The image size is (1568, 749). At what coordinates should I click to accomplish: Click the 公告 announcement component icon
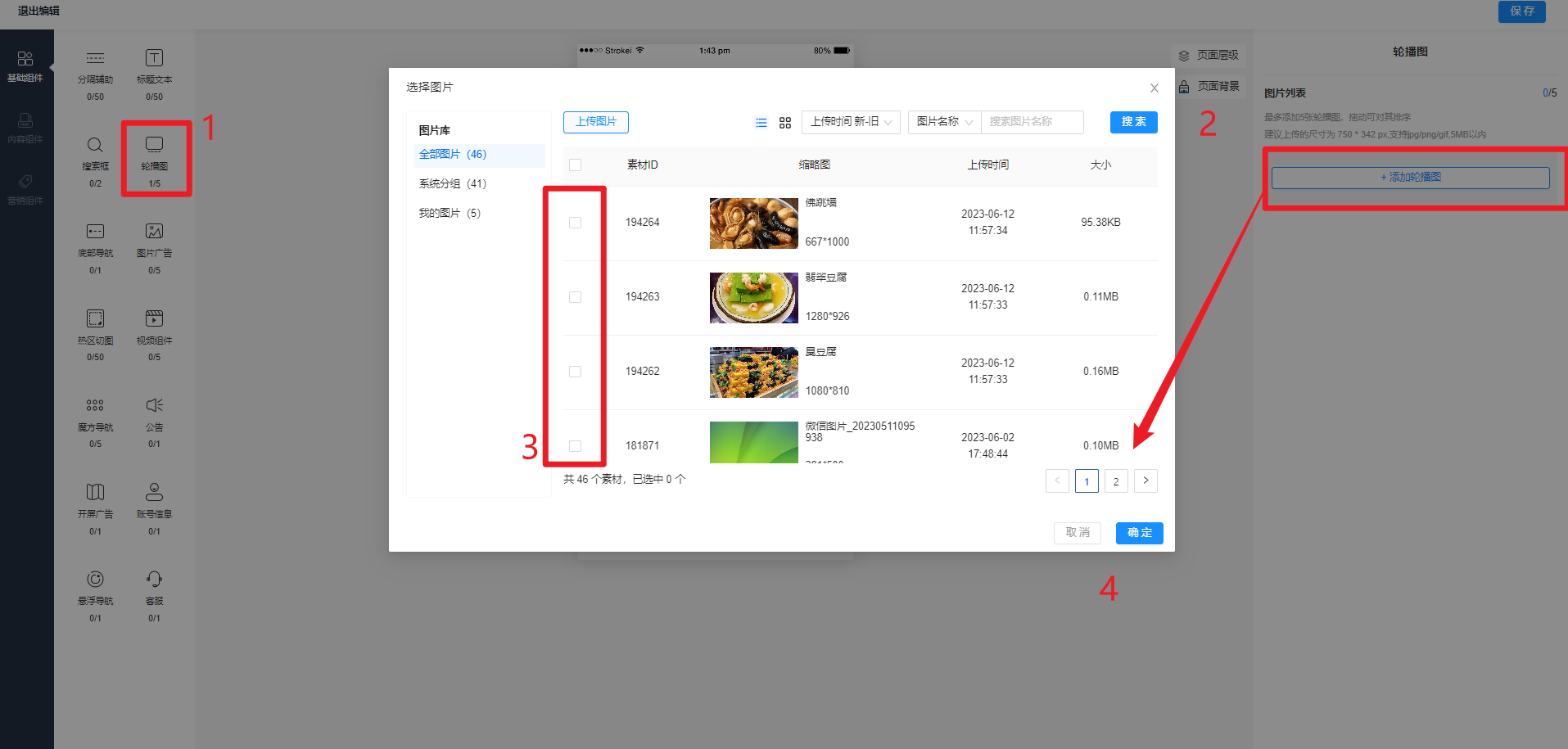point(154,406)
